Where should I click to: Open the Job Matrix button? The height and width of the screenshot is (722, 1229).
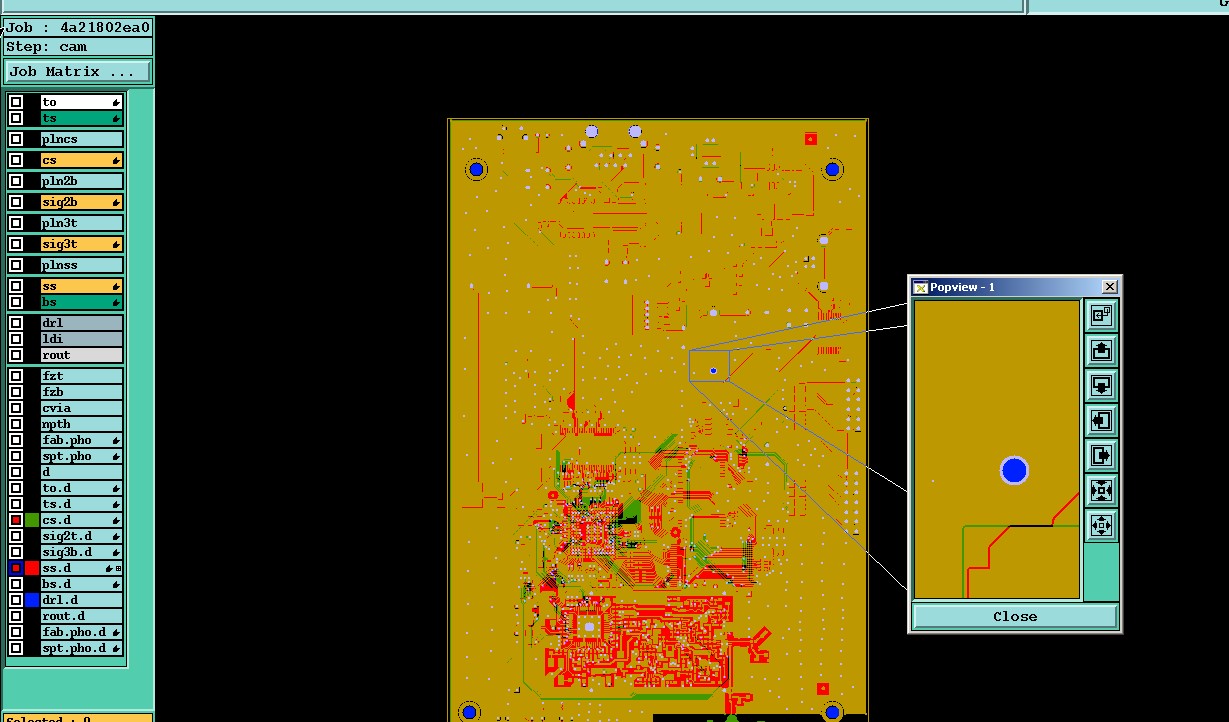click(78, 72)
